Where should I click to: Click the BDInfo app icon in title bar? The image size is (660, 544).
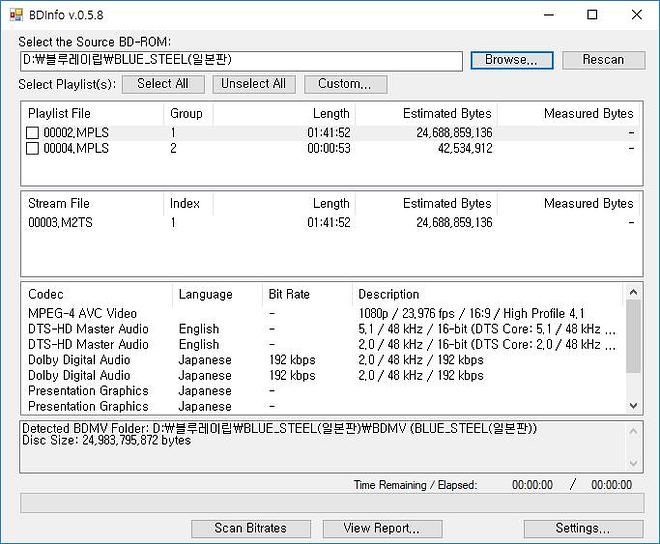(x=15, y=15)
